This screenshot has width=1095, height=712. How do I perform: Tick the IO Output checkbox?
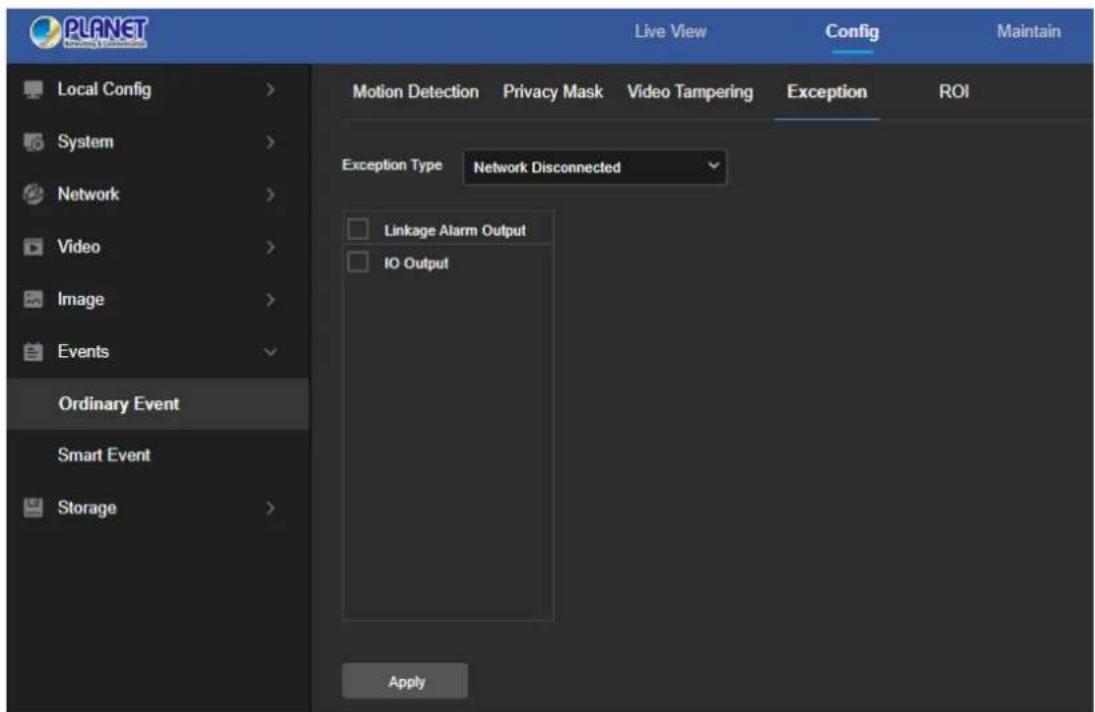click(358, 262)
